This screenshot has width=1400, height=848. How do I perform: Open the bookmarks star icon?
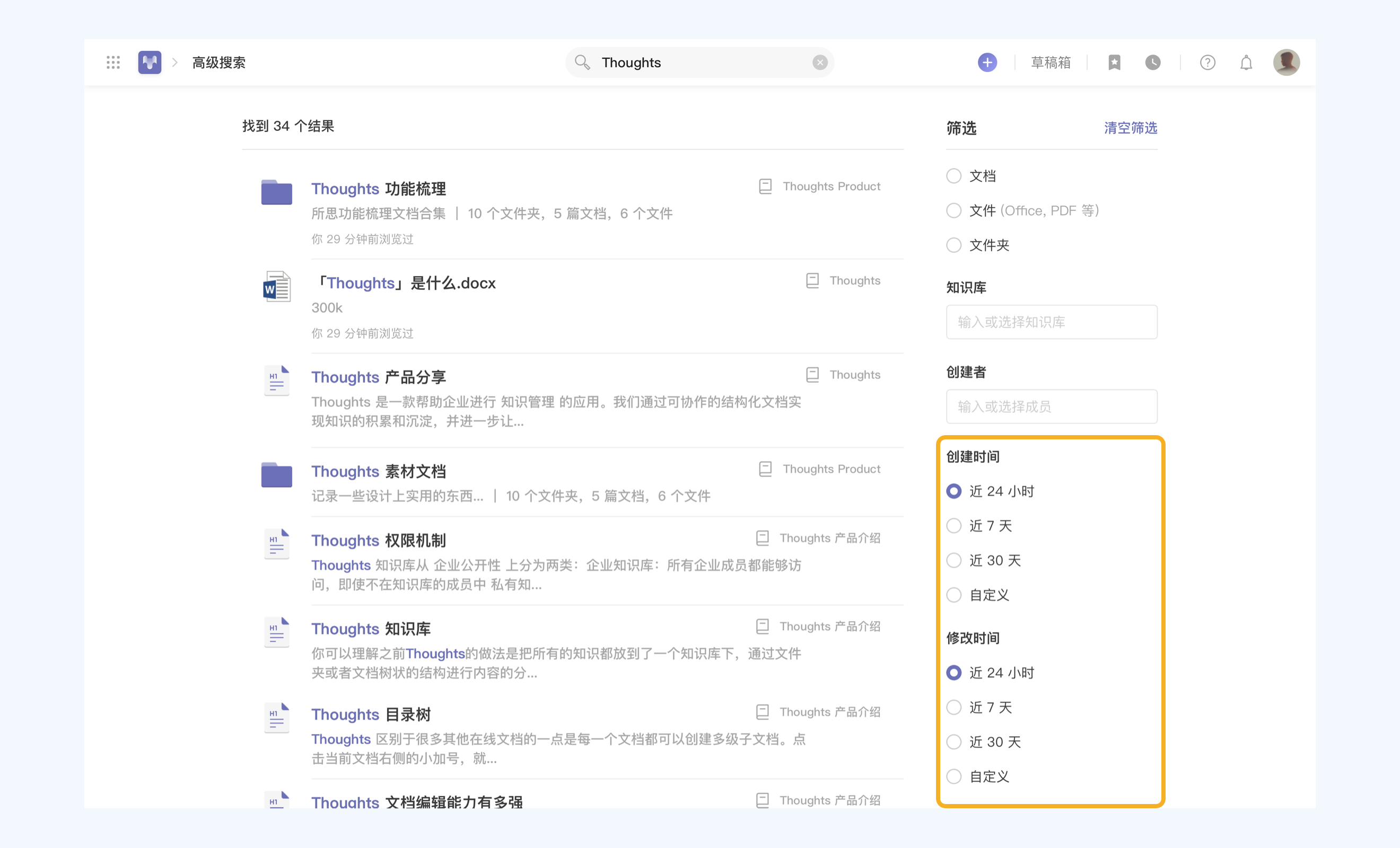pyautogui.click(x=1114, y=63)
